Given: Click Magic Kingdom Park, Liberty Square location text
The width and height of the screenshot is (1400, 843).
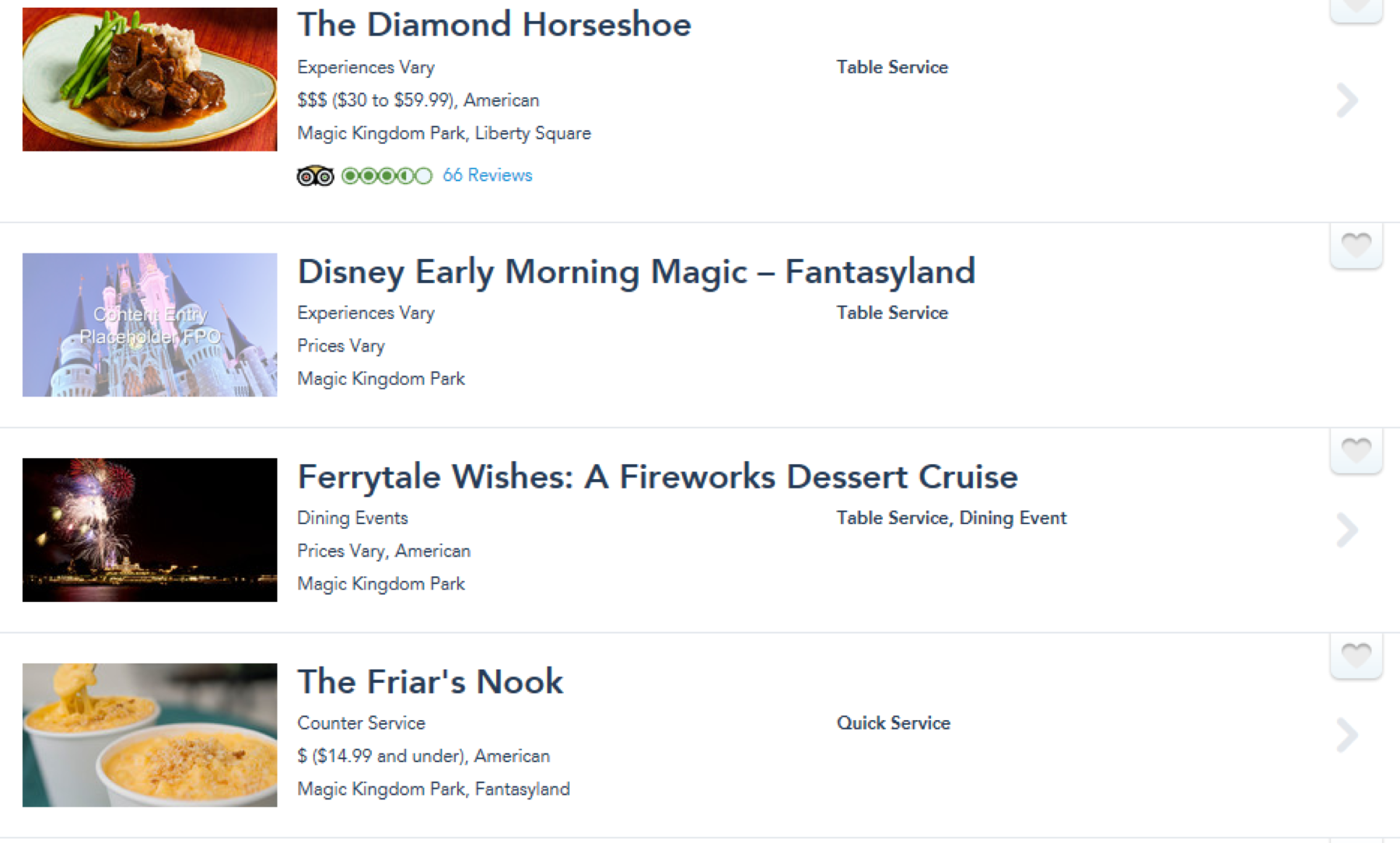Looking at the screenshot, I should [x=443, y=133].
